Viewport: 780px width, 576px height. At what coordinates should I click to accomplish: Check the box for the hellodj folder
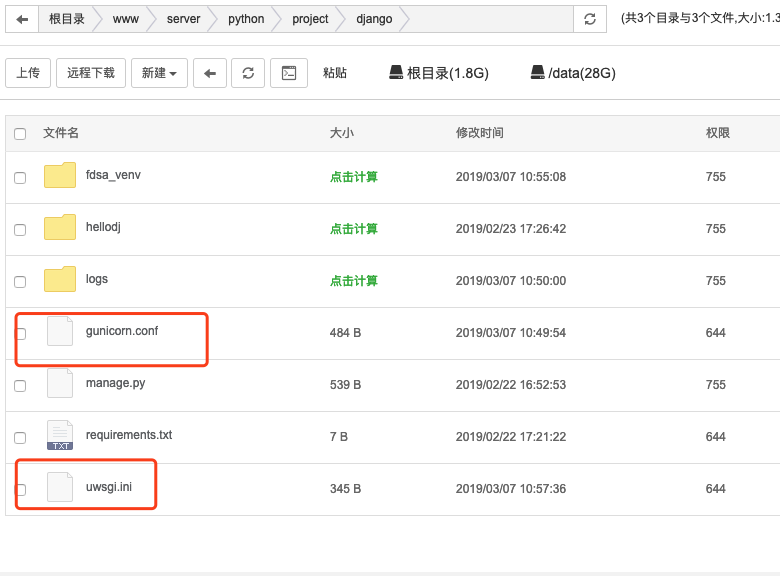20,230
